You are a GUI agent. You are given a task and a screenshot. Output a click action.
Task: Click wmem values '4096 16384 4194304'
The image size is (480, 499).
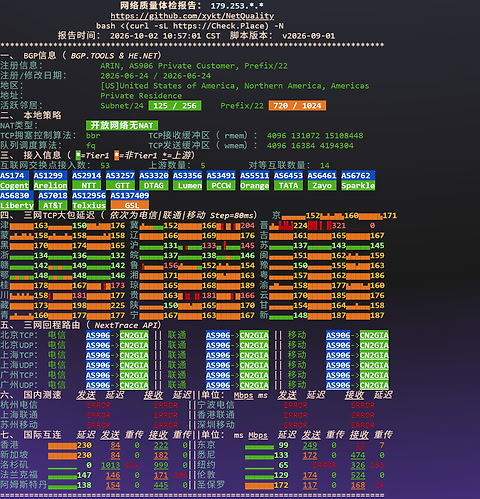click(310, 146)
